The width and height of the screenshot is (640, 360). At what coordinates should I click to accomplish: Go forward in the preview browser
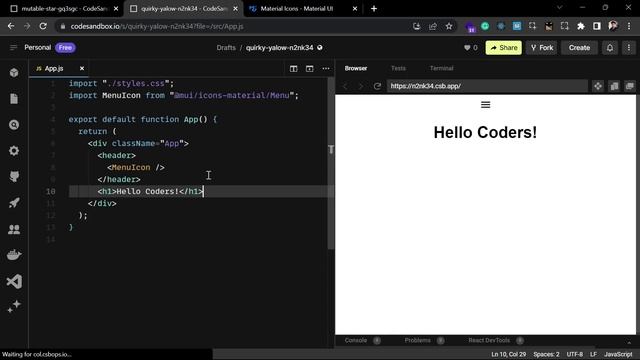(x=361, y=86)
